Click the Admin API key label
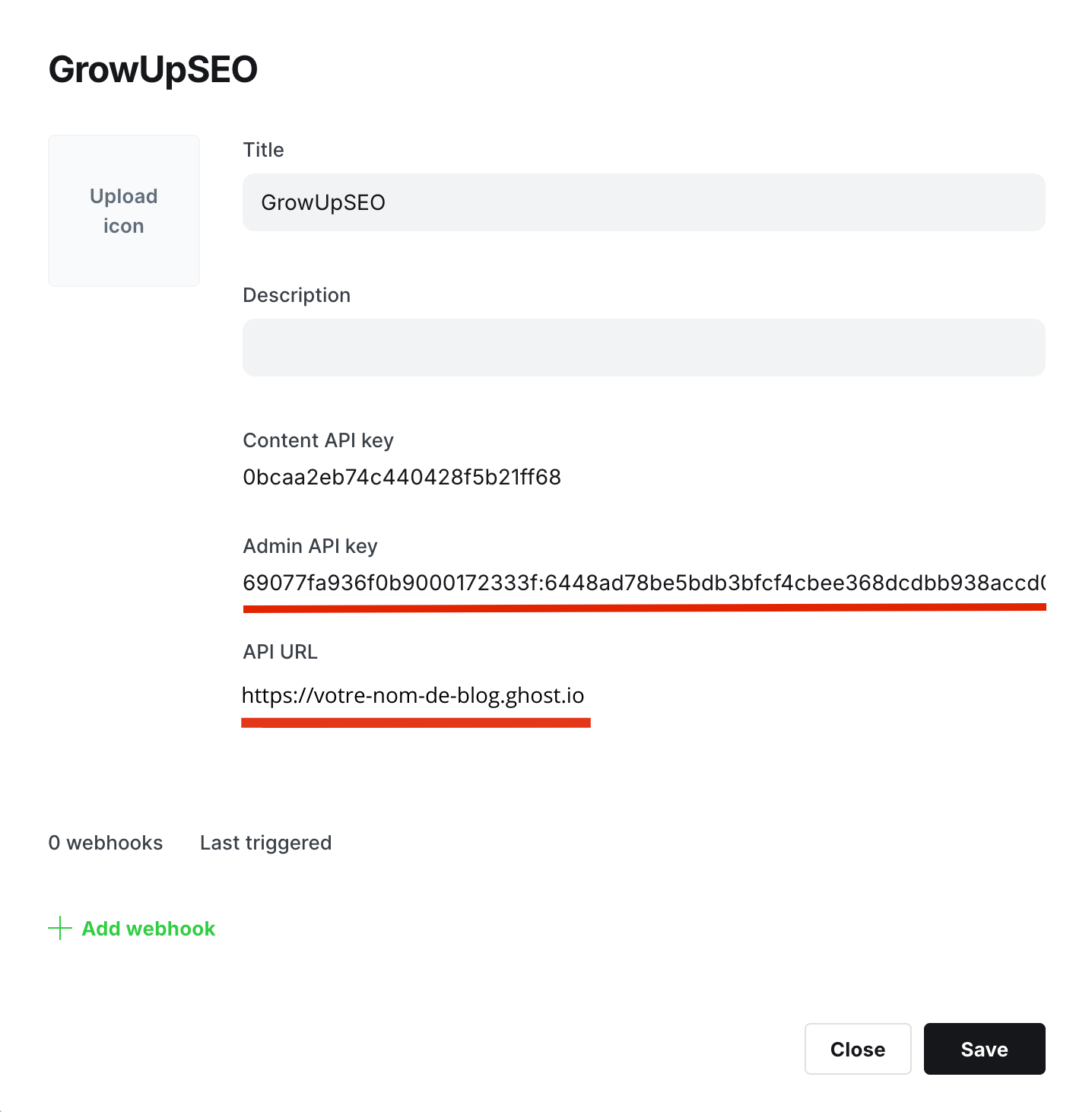 coord(310,546)
